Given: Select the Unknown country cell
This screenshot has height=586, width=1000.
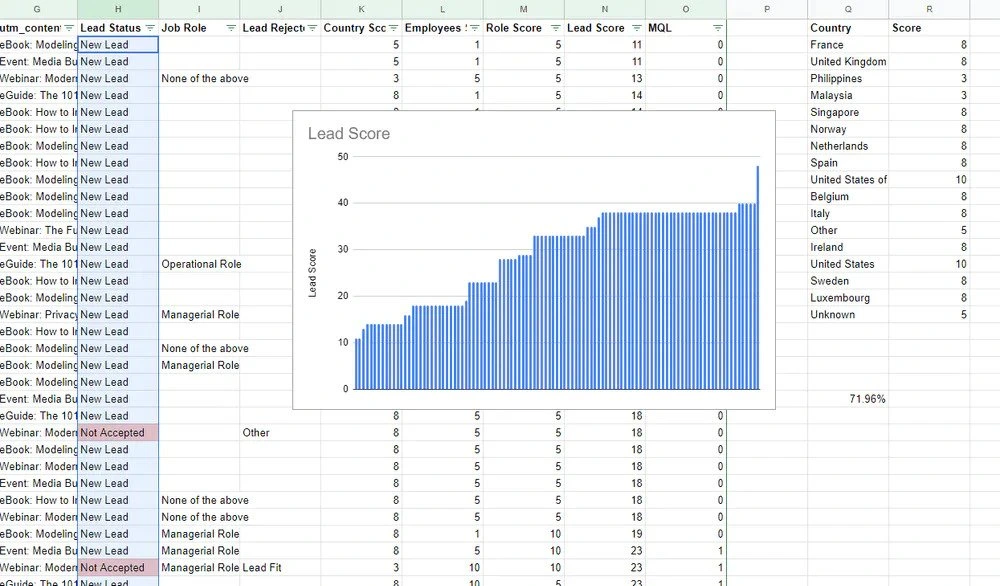Looking at the screenshot, I should (848, 315).
